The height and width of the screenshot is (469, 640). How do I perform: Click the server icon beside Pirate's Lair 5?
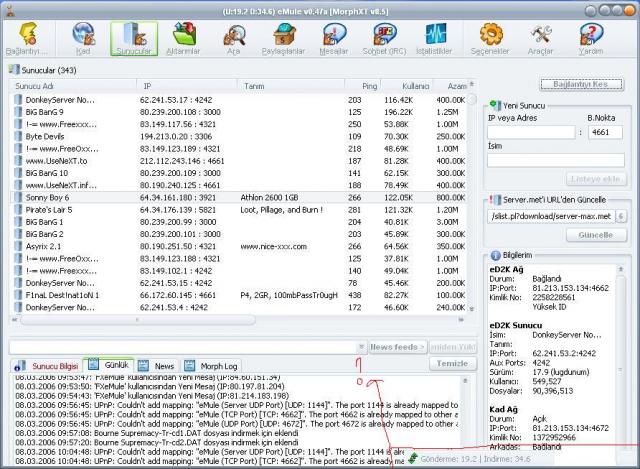[x=18, y=209]
